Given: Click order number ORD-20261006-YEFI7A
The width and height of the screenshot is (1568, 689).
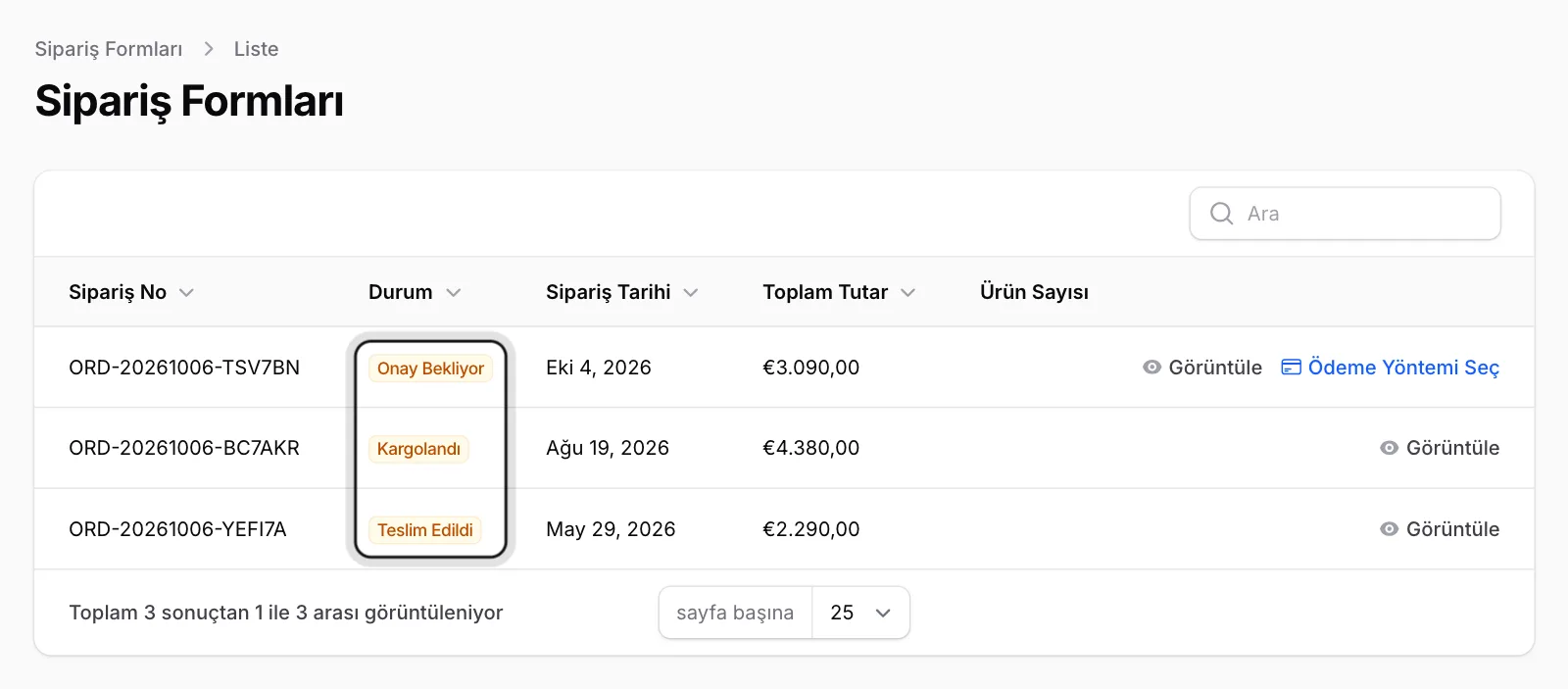Looking at the screenshot, I should coord(177,529).
